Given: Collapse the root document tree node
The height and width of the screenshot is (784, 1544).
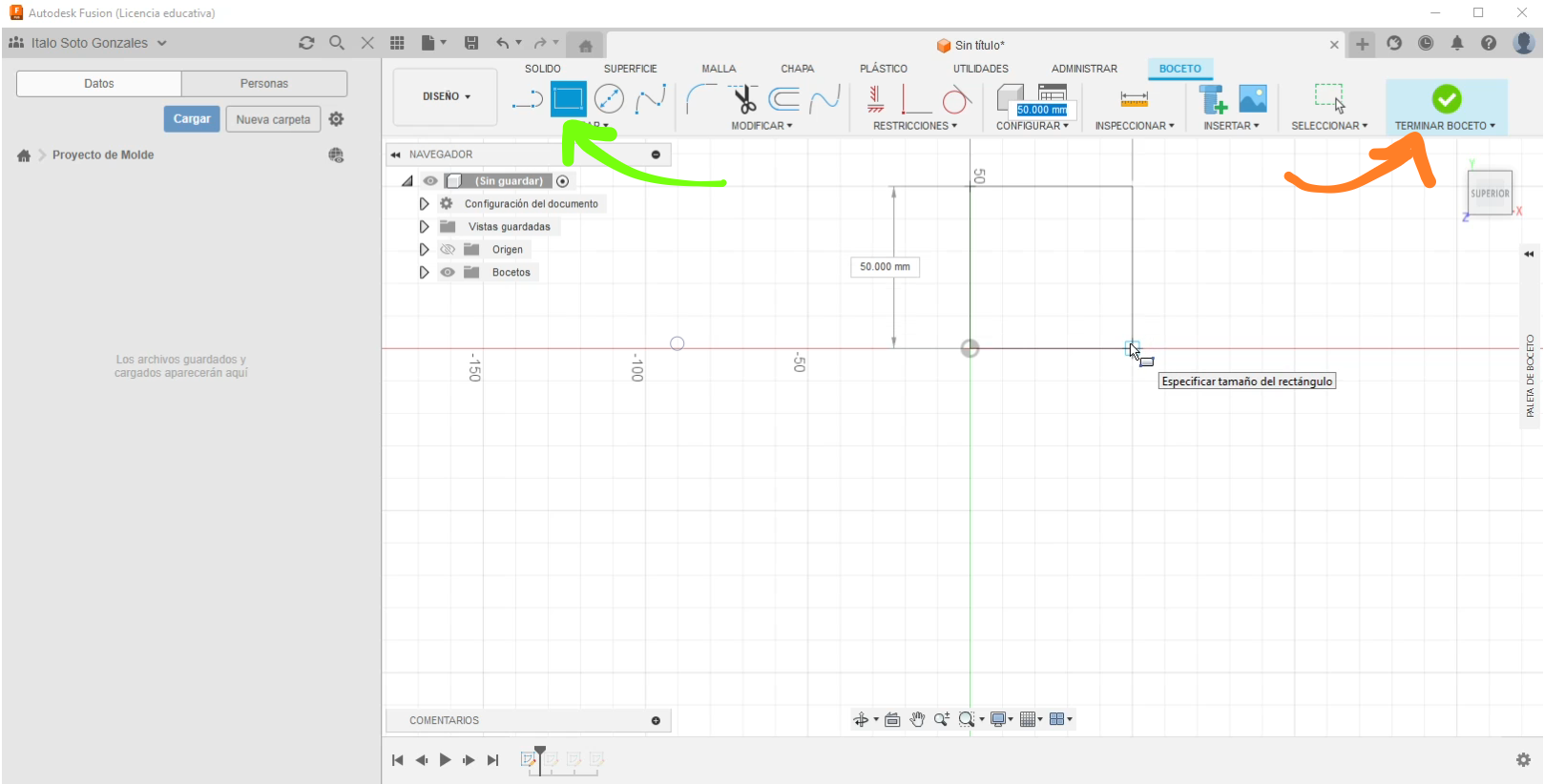Looking at the screenshot, I should point(407,181).
